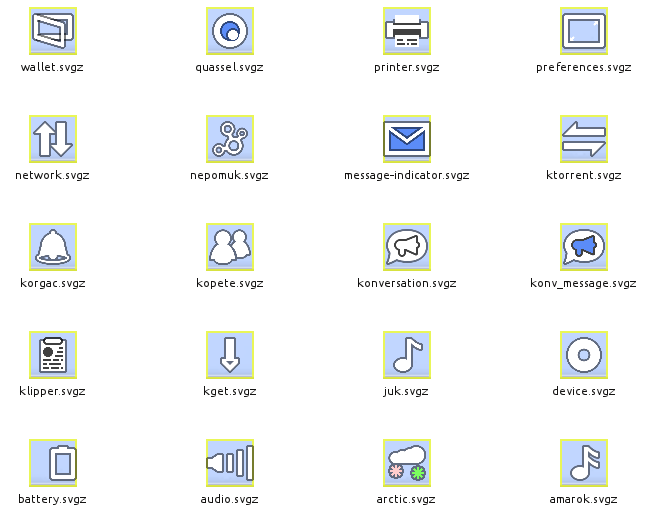Click the quassel.svgz circular icon

point(230,31)
